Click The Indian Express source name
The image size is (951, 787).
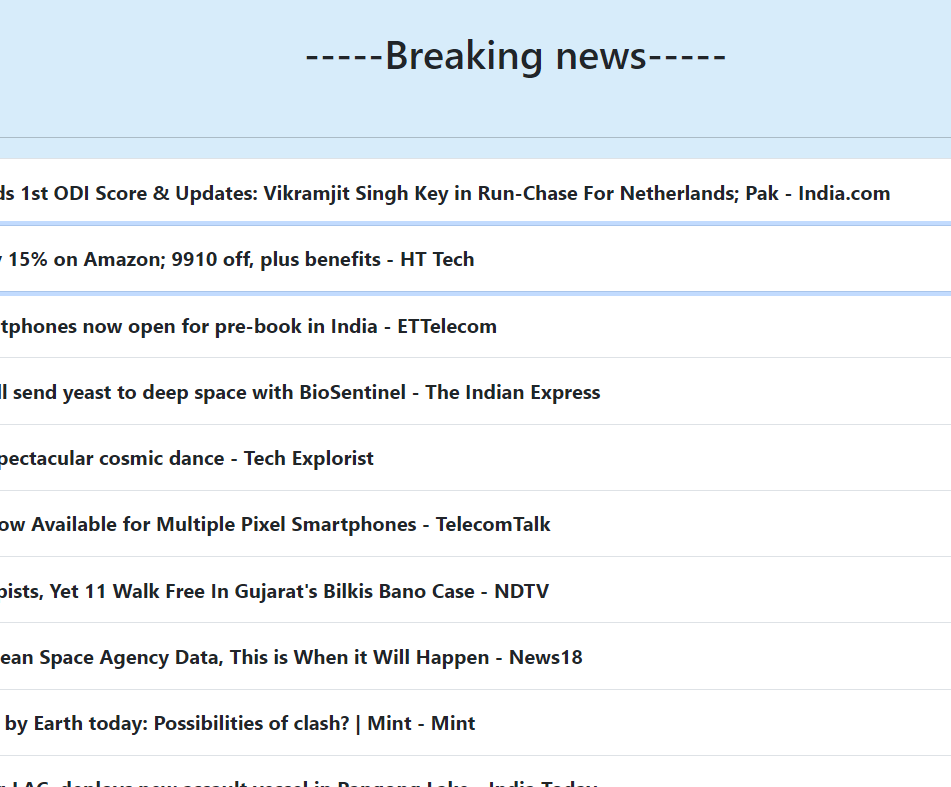coord(512,392)
